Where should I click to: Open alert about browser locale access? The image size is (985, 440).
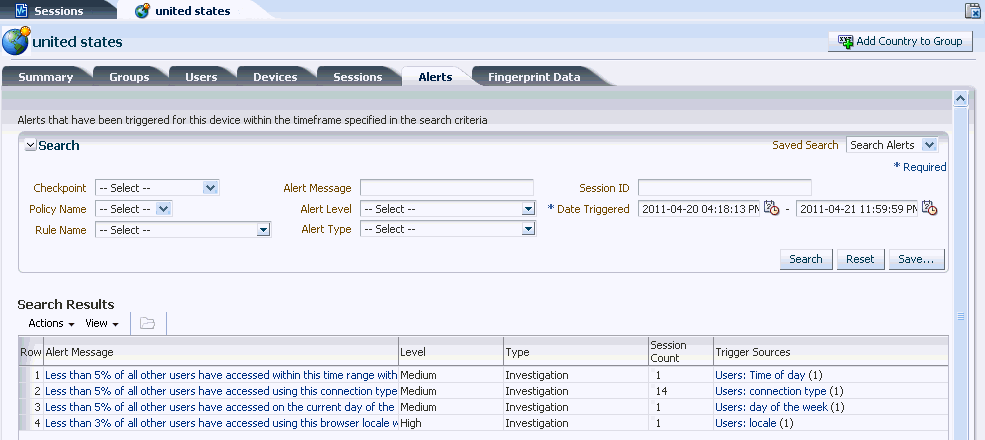(221, 423)
